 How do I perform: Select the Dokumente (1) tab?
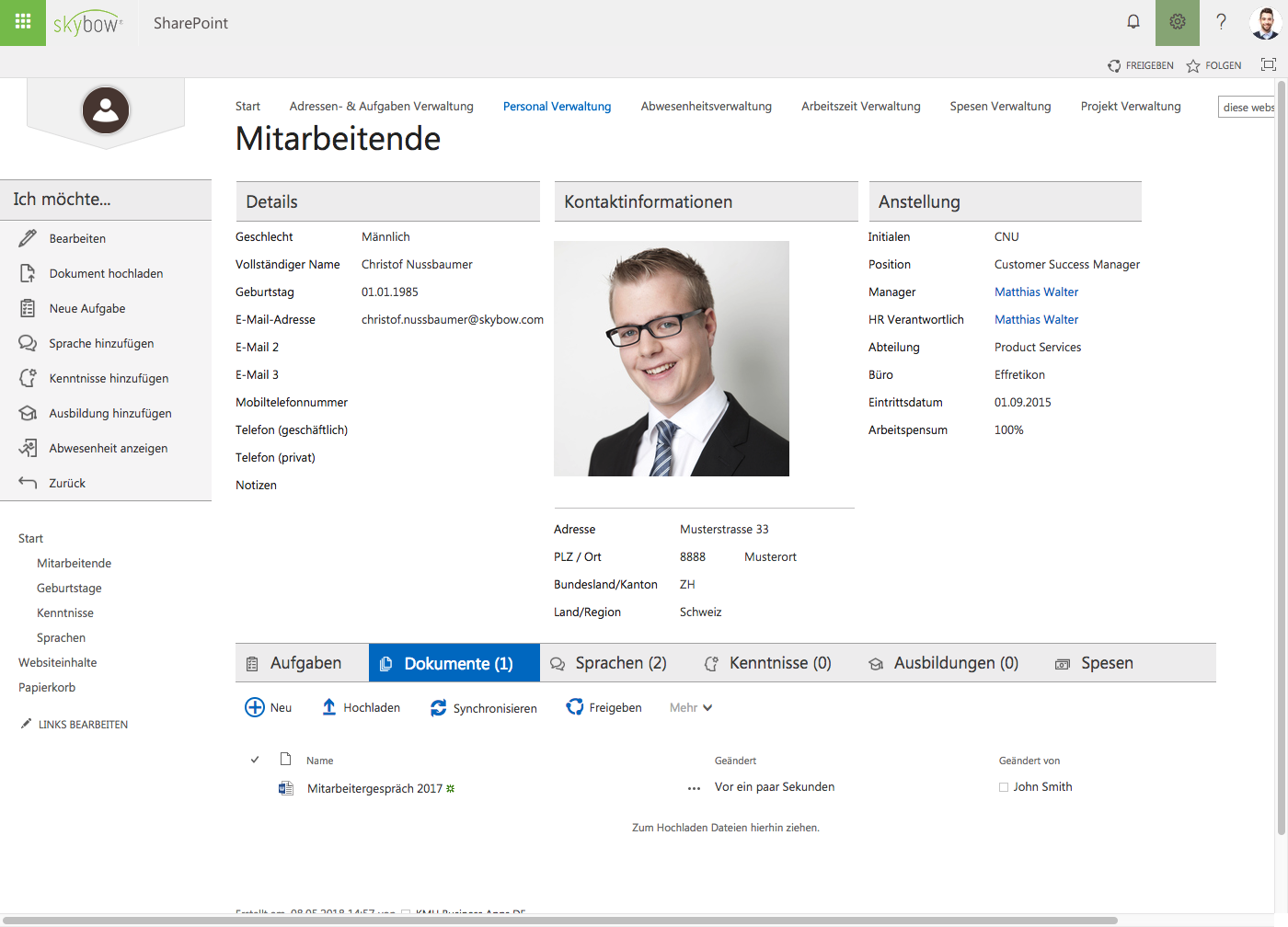(x=454, y=663)
